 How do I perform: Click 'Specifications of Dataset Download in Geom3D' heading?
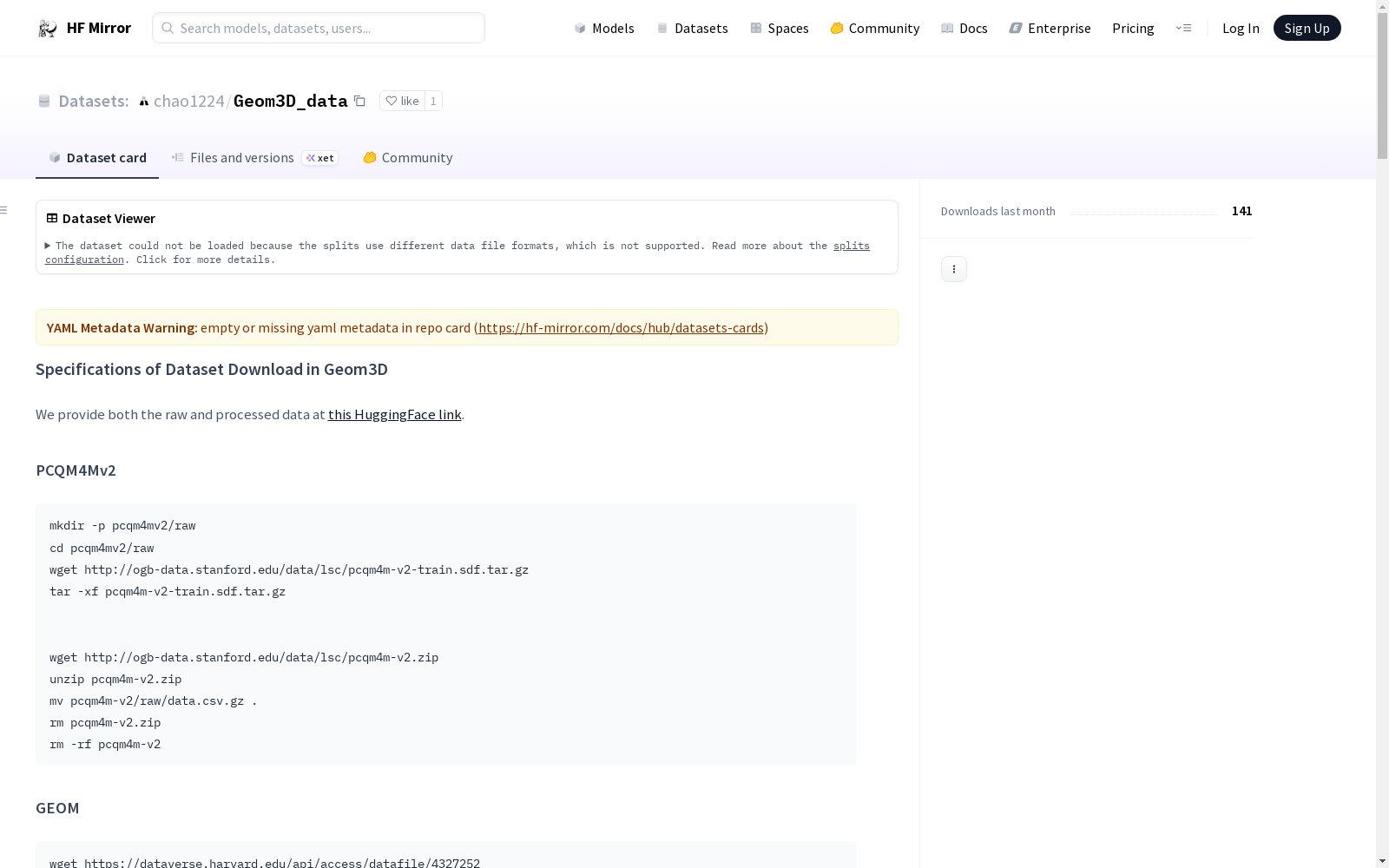[212, 369]
